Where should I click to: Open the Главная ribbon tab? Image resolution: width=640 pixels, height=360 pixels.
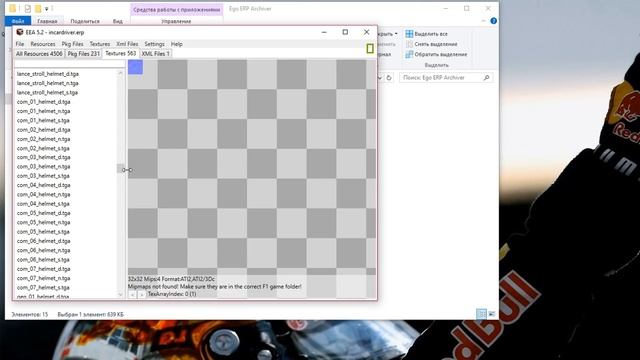[x=47, y=21]
